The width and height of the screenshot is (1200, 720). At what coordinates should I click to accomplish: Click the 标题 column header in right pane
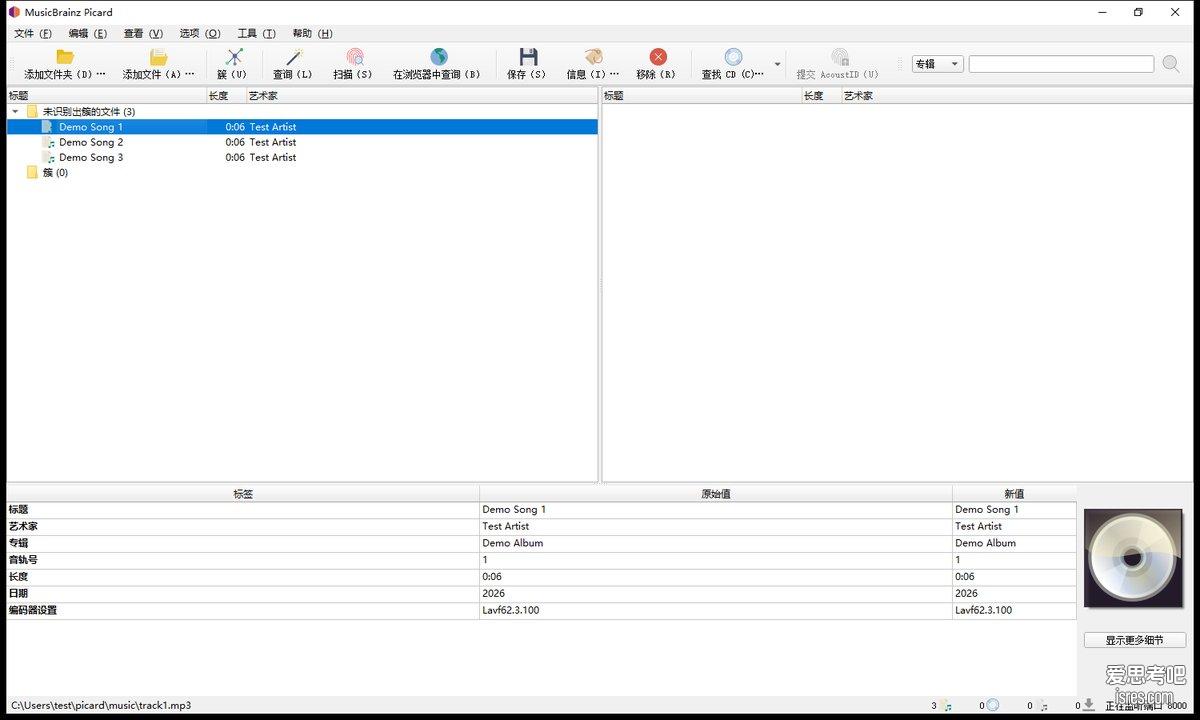[702, 96]
